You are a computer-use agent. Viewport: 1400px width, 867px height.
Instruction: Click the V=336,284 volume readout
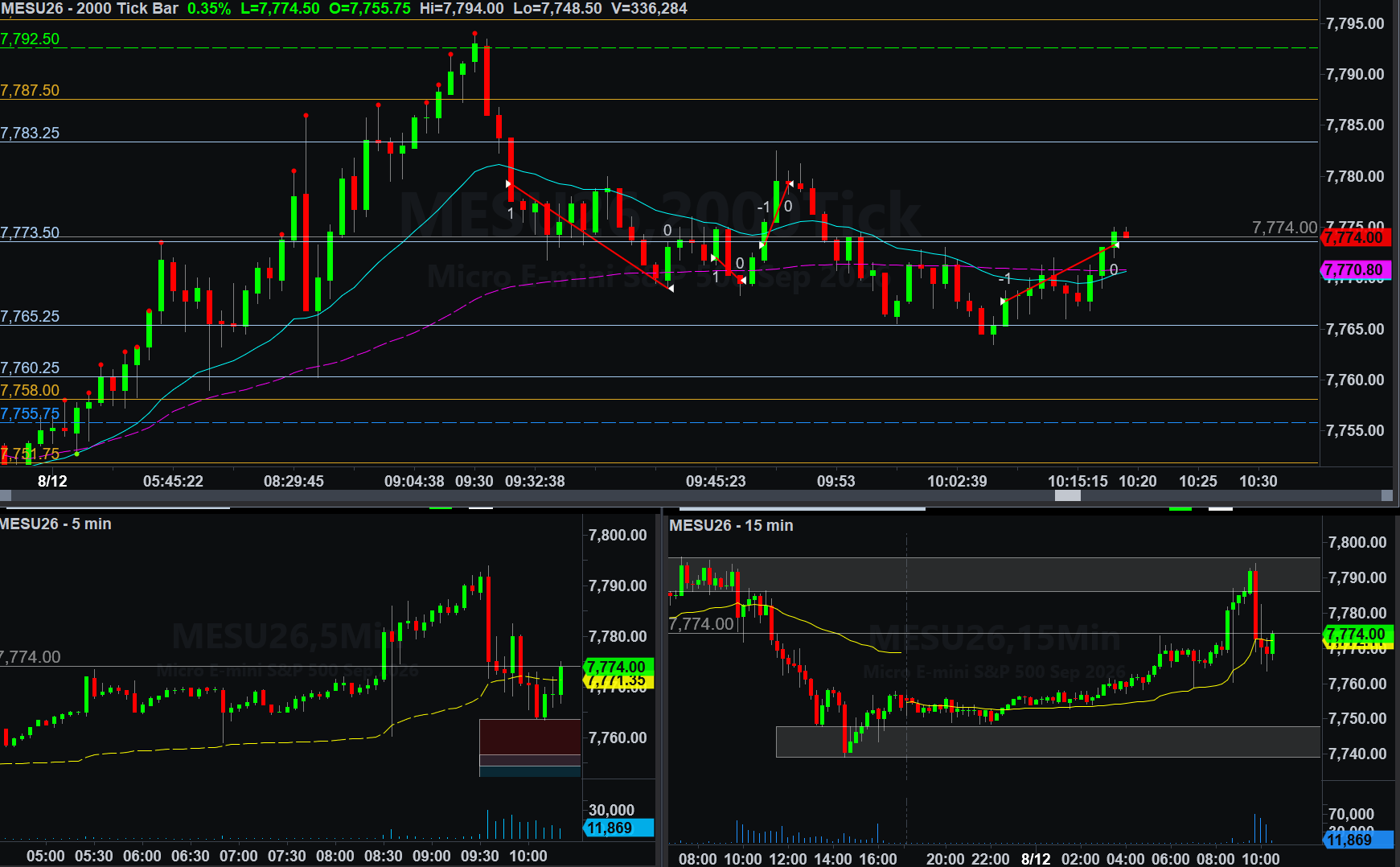649,9
